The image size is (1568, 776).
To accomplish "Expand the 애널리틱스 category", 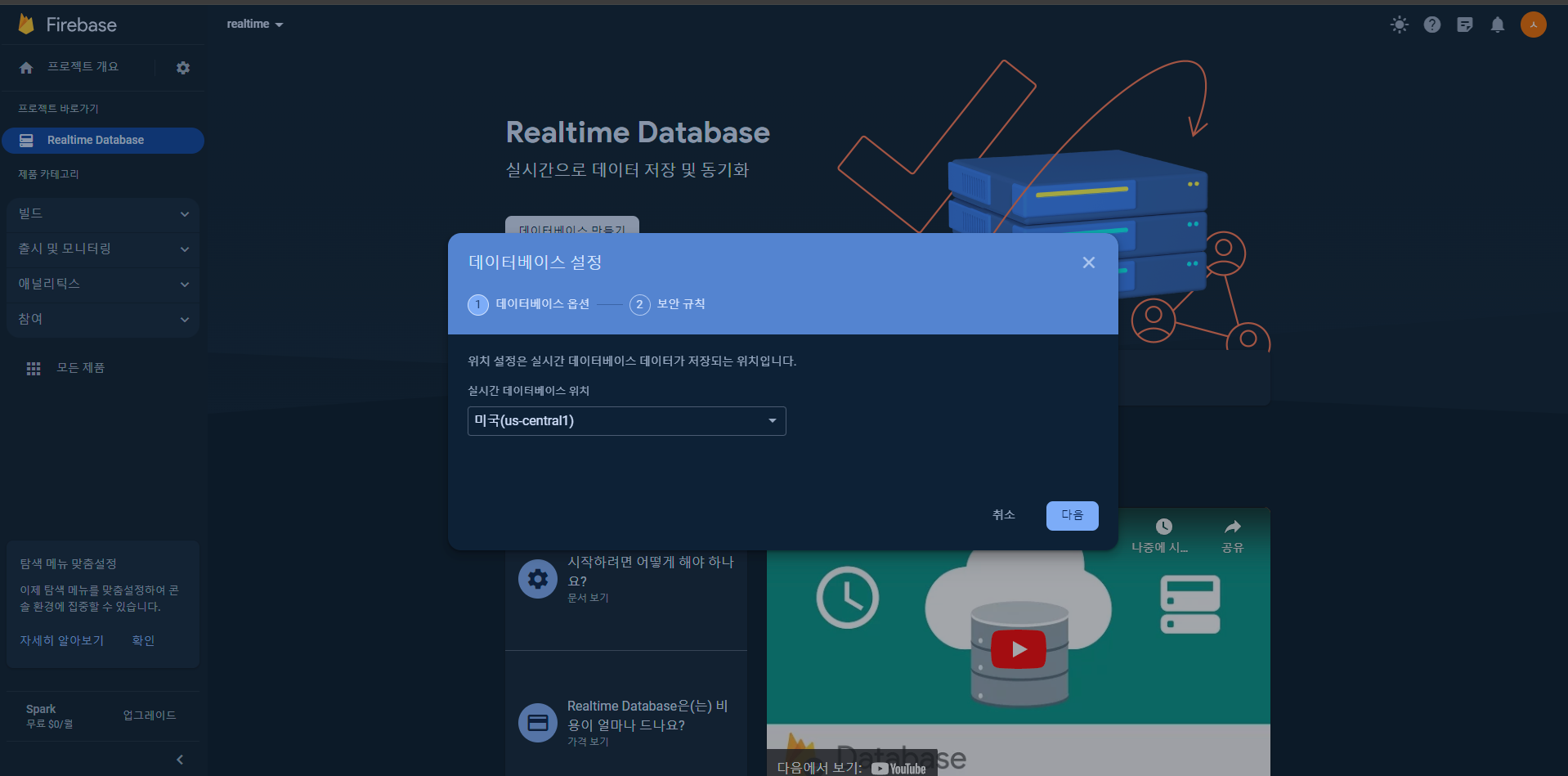I will pyautogui.click(x=103, y=284).
